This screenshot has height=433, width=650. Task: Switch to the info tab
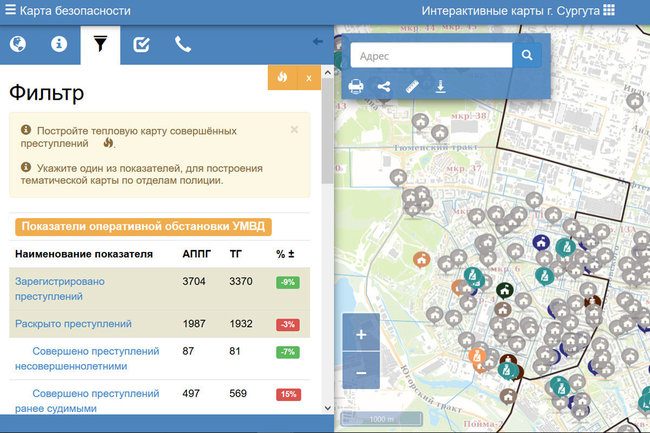coord(59,44)
